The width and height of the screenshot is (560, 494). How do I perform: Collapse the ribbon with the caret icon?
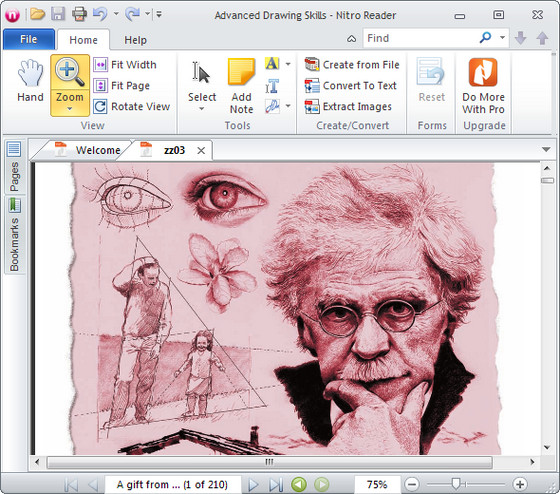352,39
